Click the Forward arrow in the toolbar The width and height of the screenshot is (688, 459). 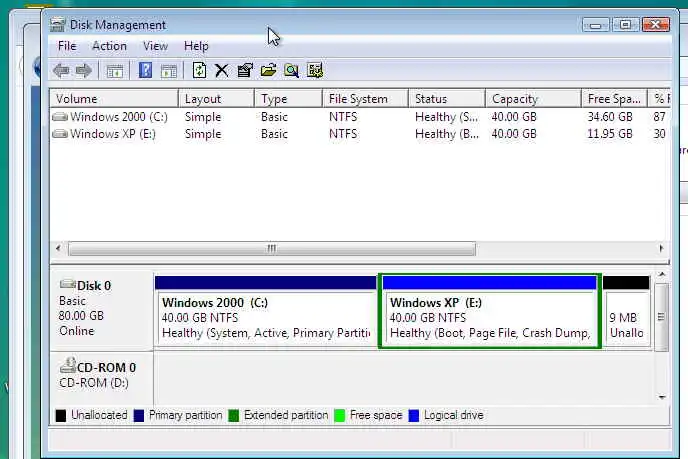[84, 70]
